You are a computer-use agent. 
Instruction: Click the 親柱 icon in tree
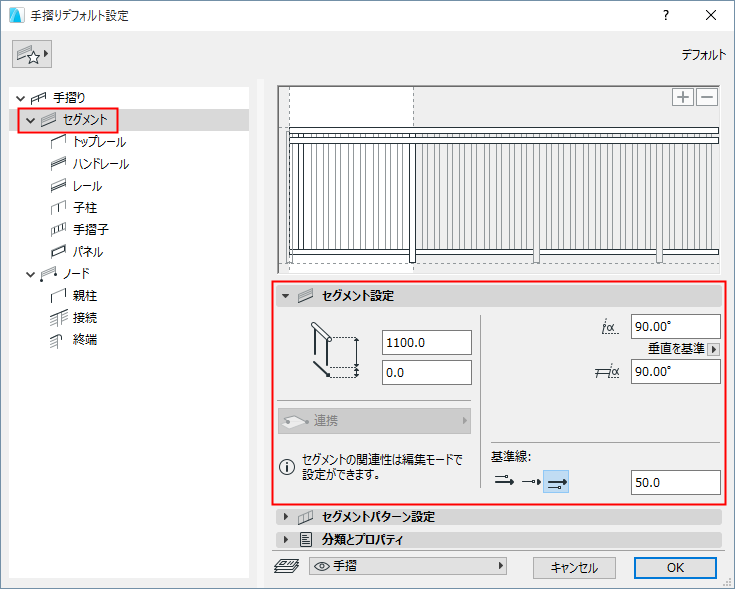click(58, 295)
